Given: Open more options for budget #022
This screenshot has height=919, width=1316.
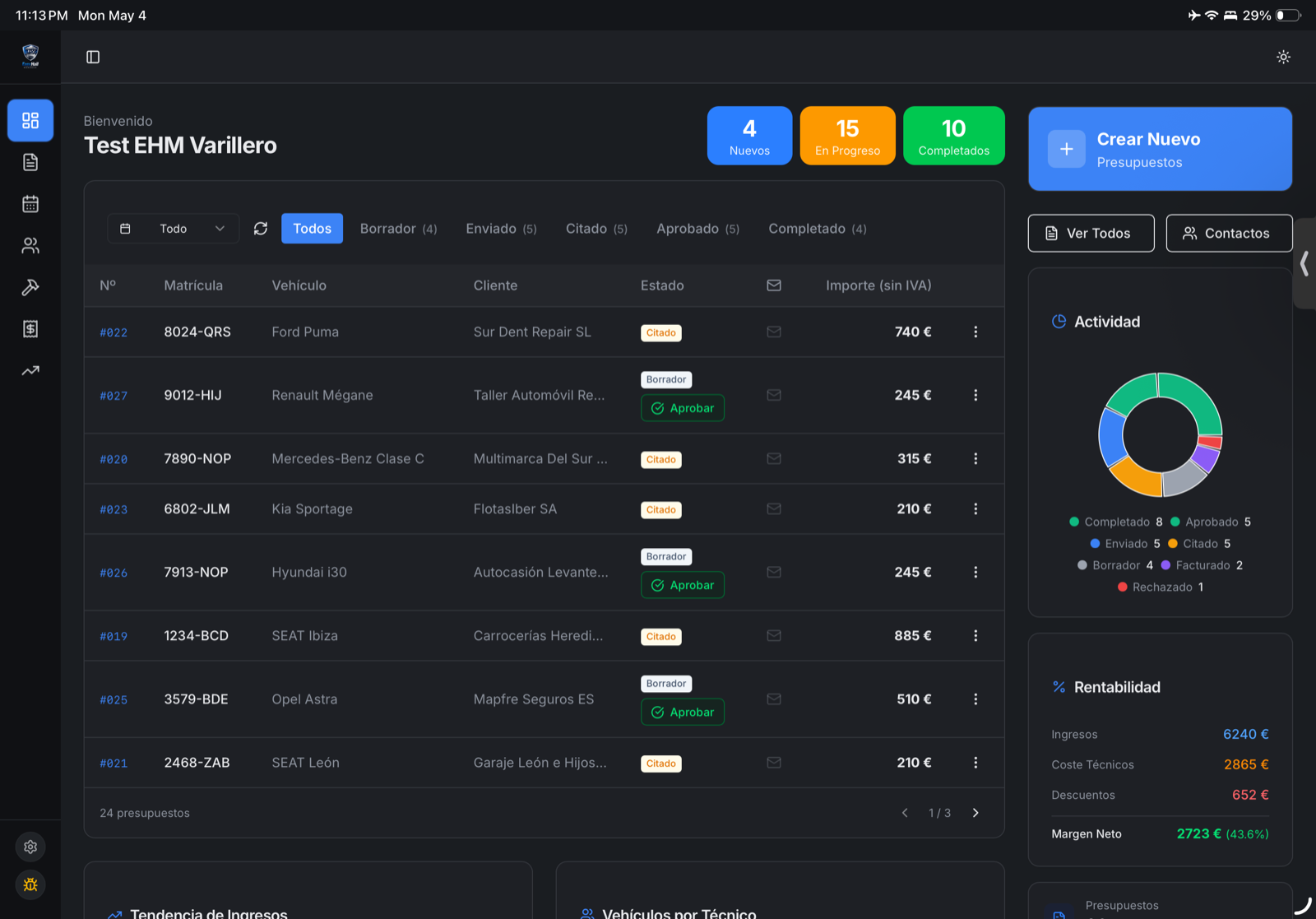Looking at the screenshot, I should 975,332.
